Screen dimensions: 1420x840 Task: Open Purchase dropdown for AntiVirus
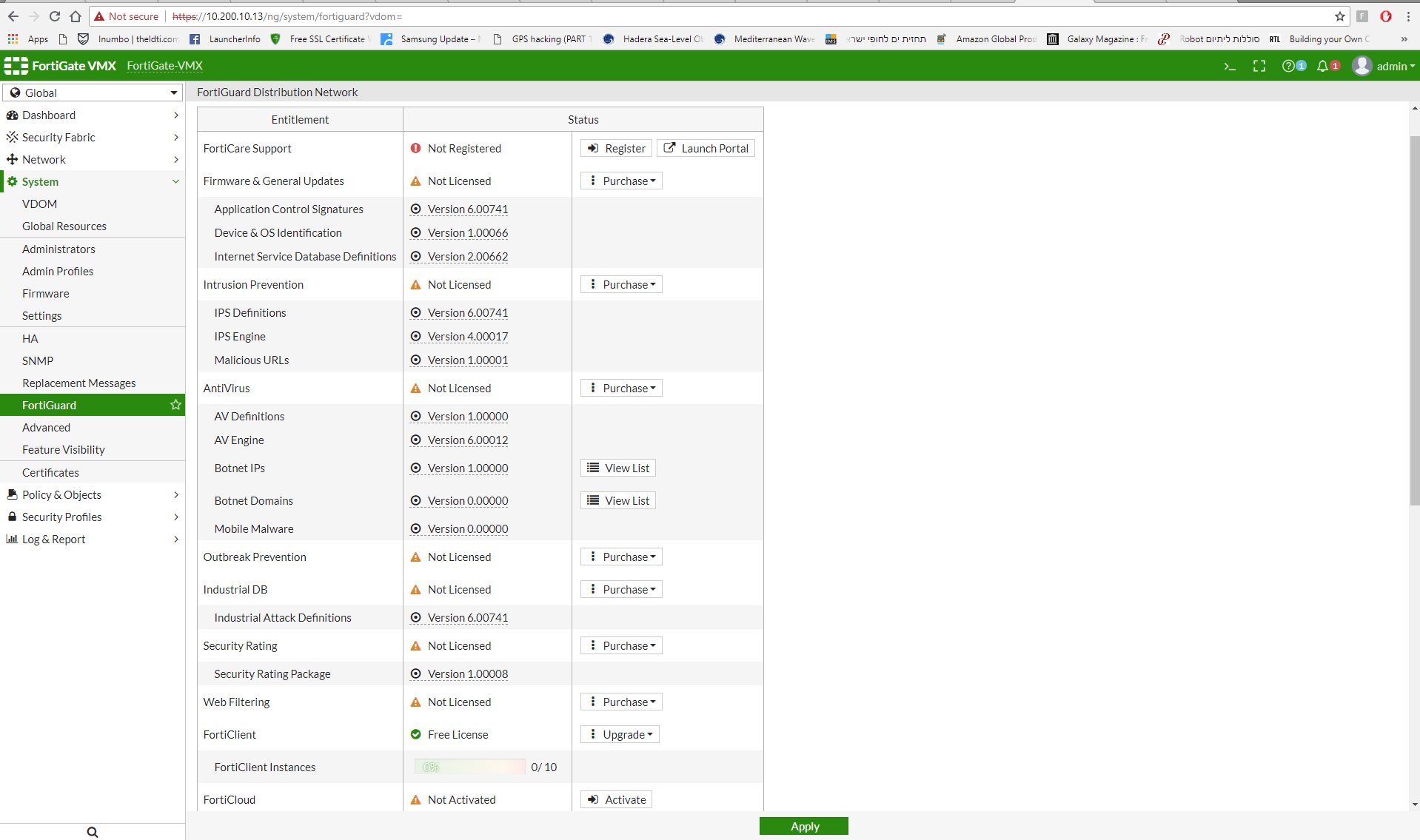point(621,388)
